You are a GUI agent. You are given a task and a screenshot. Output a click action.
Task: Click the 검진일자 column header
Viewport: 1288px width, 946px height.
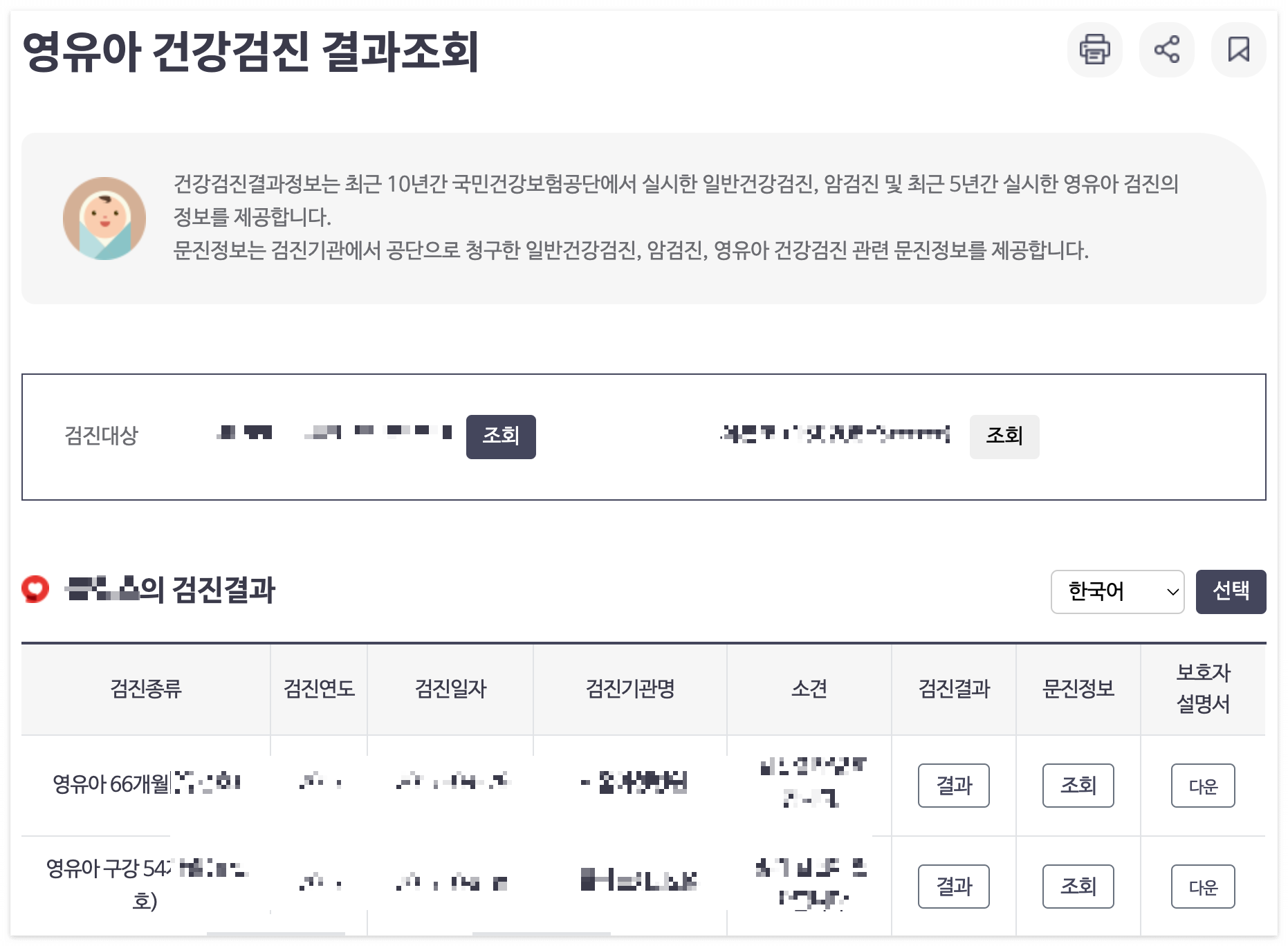(x=450, y=689)
